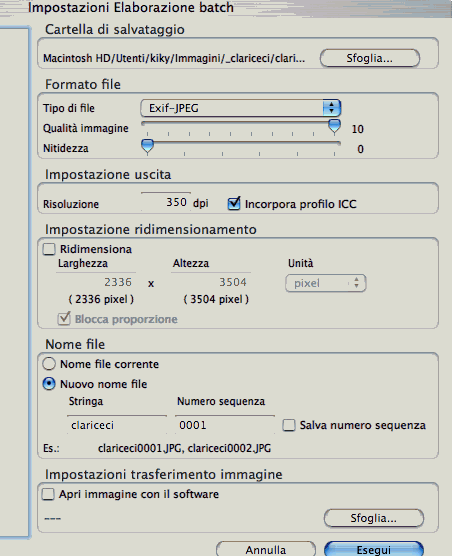Click Sfoglia button for Cartella di salvataggio
452x556 pixels.
click(x=370, y=58)
